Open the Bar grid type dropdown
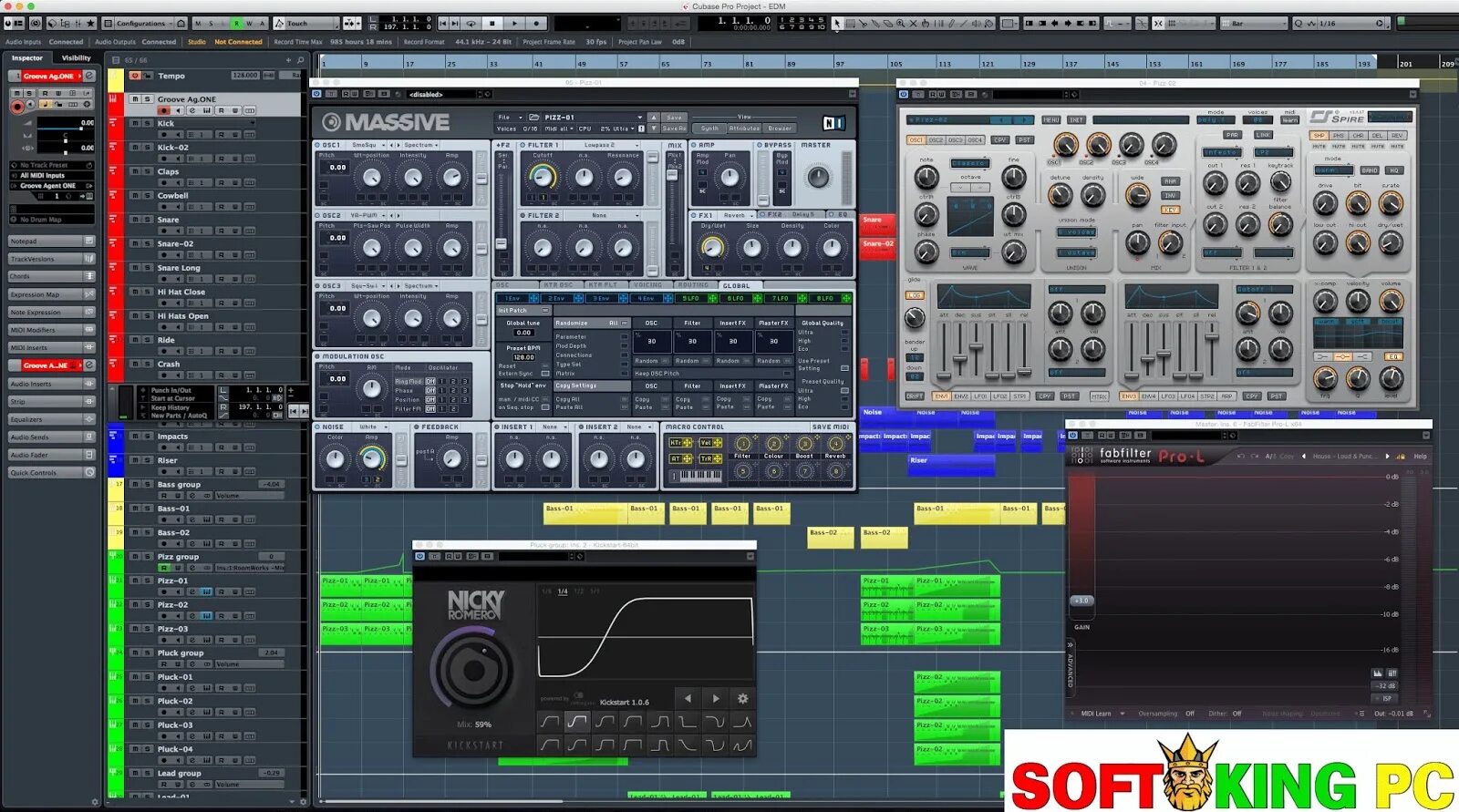Image resolution: width=1459 pixels, height=812 pixels. (1255, 23)
